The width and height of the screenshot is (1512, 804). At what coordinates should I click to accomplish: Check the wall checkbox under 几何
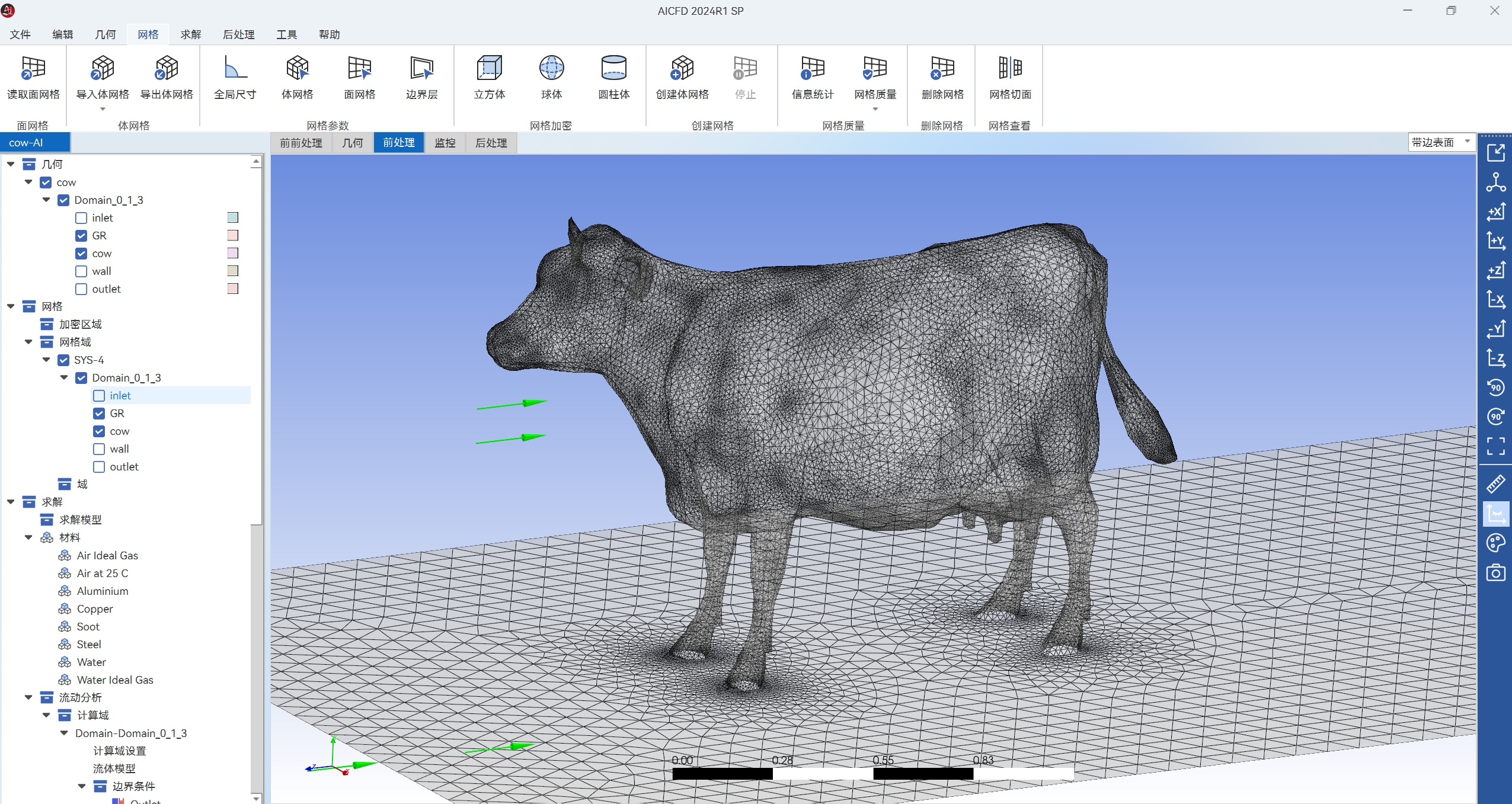click(81, 271)
